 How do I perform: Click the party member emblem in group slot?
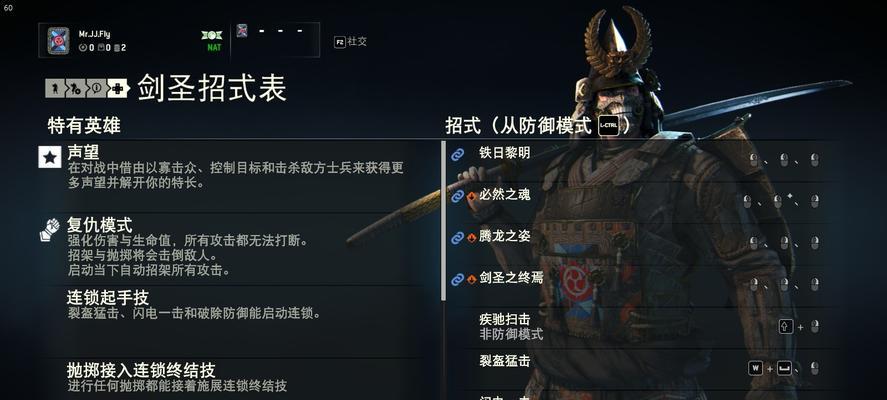pyautogui.click(x=242, y=31)
